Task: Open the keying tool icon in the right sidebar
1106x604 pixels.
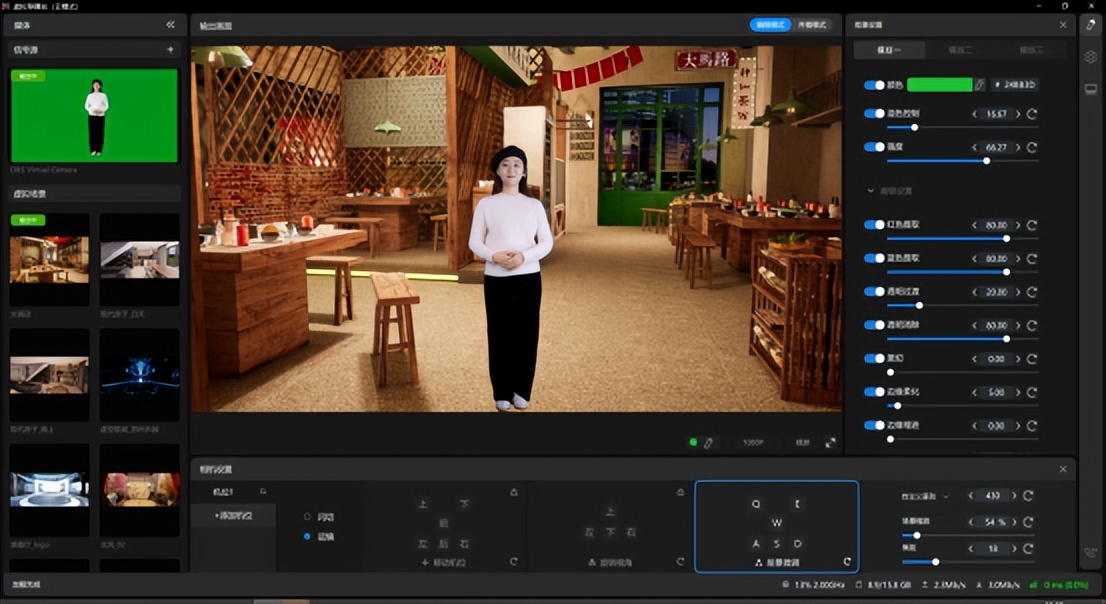Action: point(1091,25)
